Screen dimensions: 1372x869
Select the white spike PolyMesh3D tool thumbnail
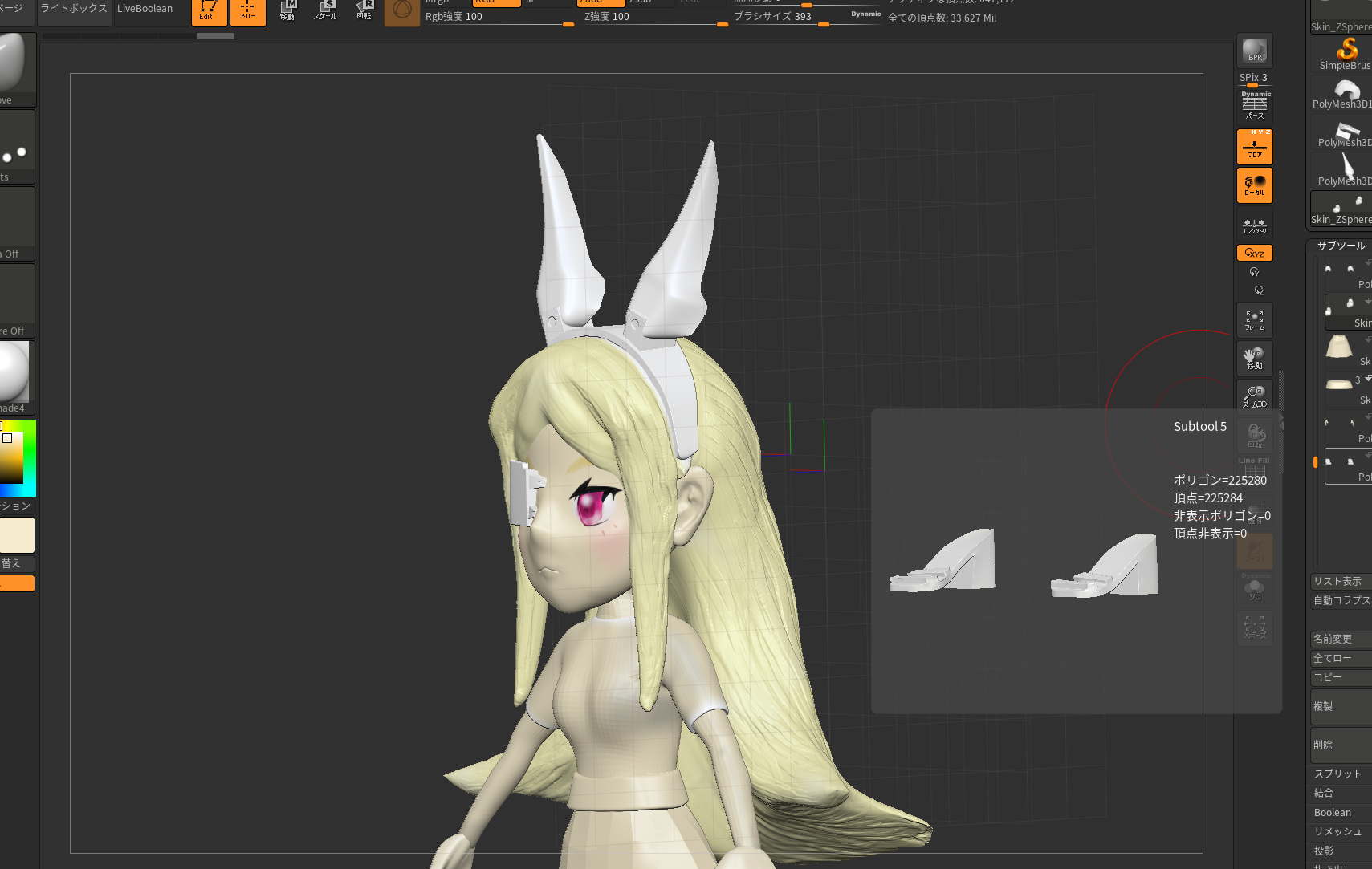click(1346, 170)
